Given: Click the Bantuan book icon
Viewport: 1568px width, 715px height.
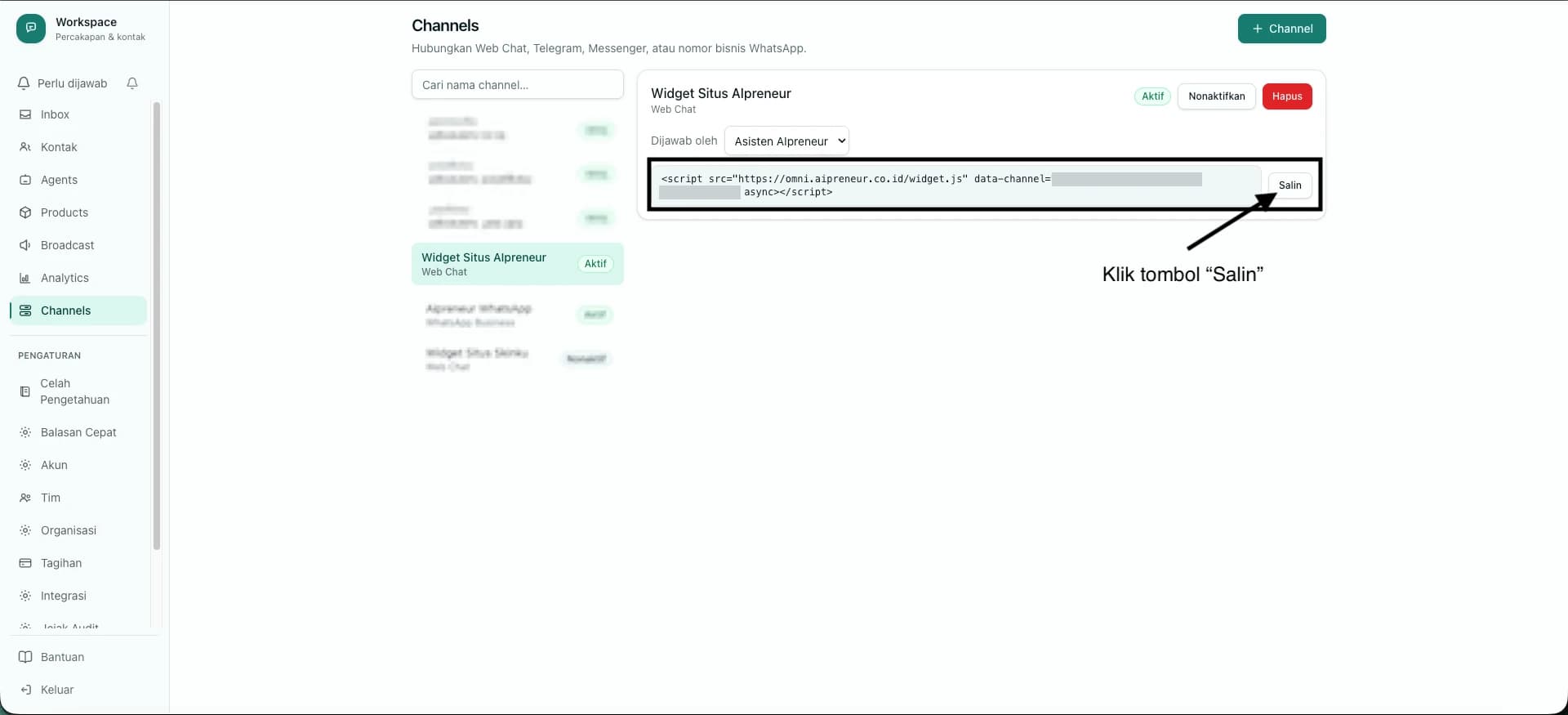Looking at the screenshot, I should (25, 657).
